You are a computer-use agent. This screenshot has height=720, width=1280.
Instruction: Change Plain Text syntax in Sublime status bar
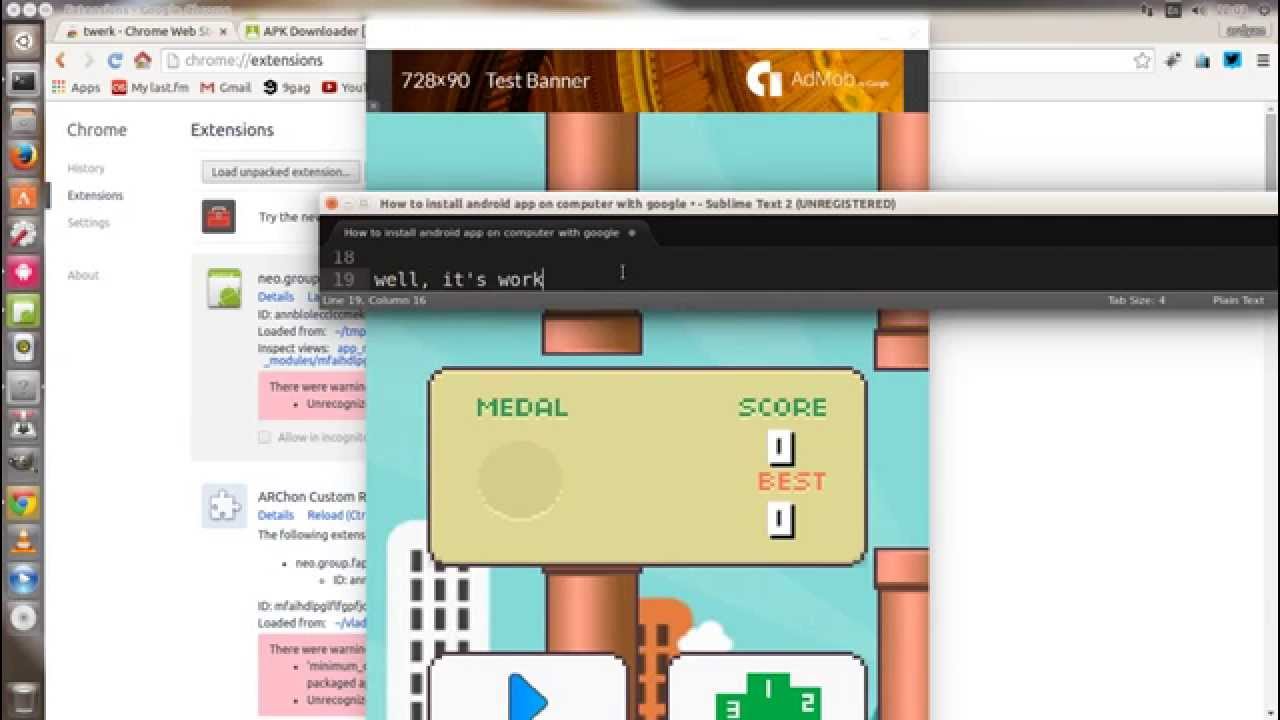click(1238, 300)
